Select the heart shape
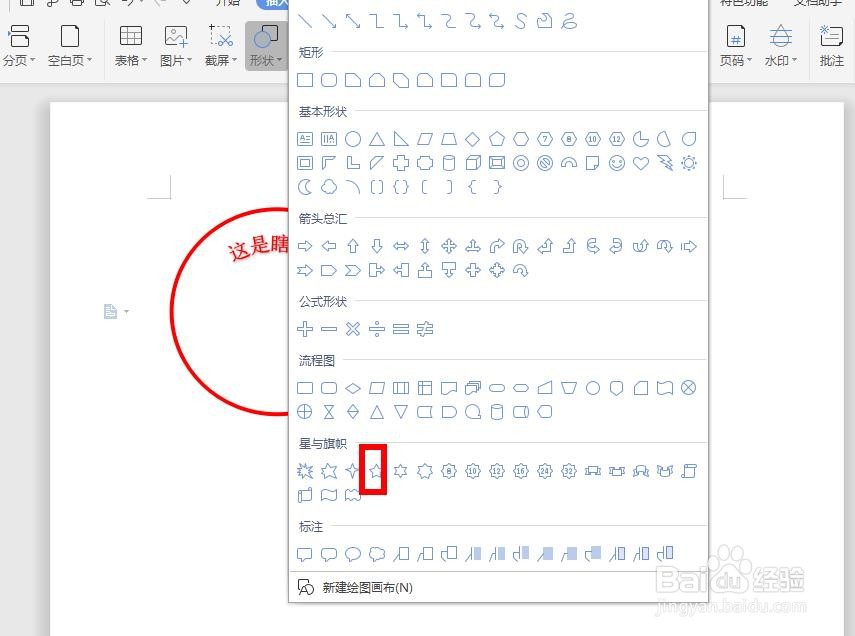The image size is (855, 636). click(x=641, y=163)
